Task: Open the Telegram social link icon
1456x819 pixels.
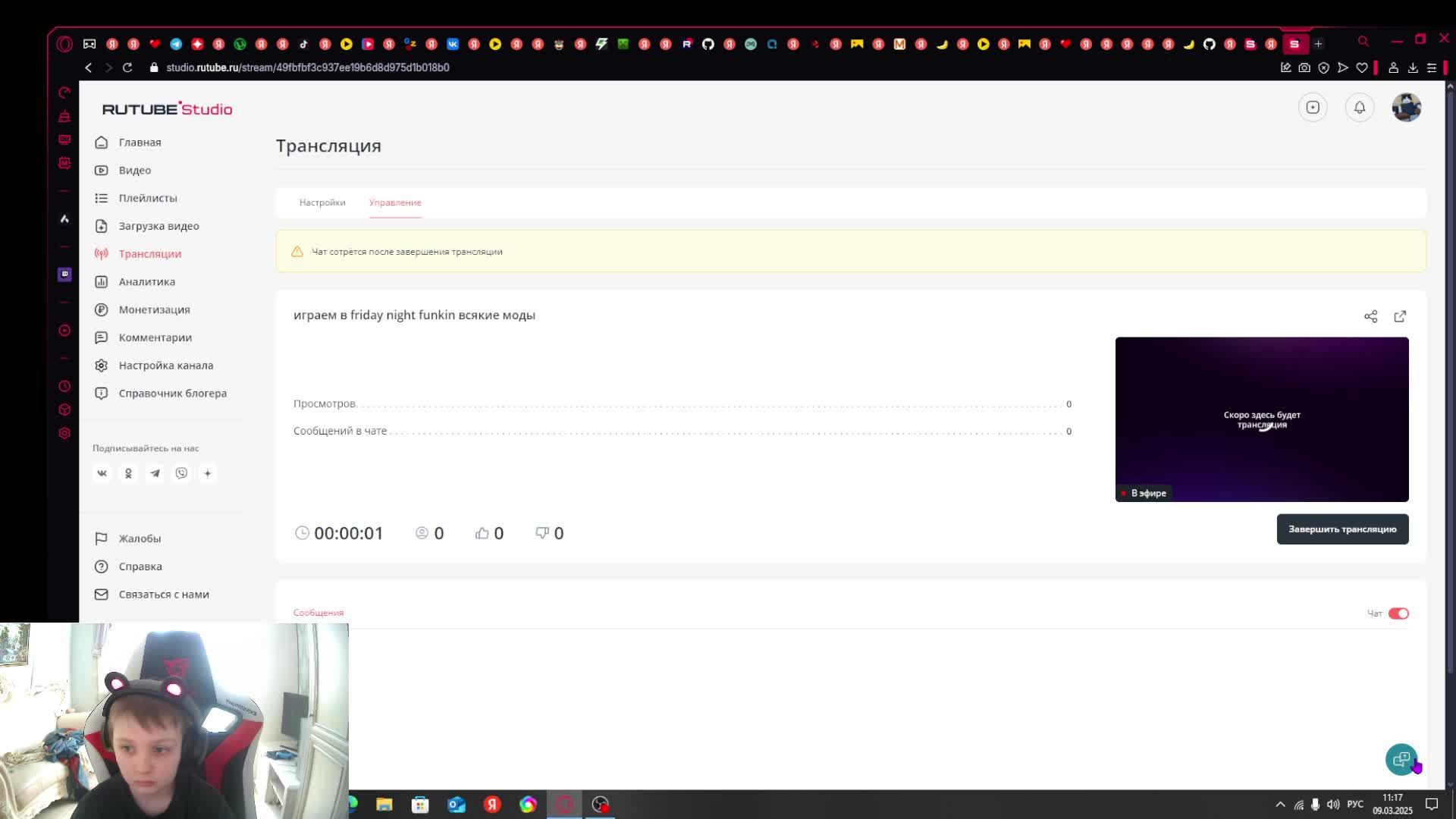Action: coord(155,473)
